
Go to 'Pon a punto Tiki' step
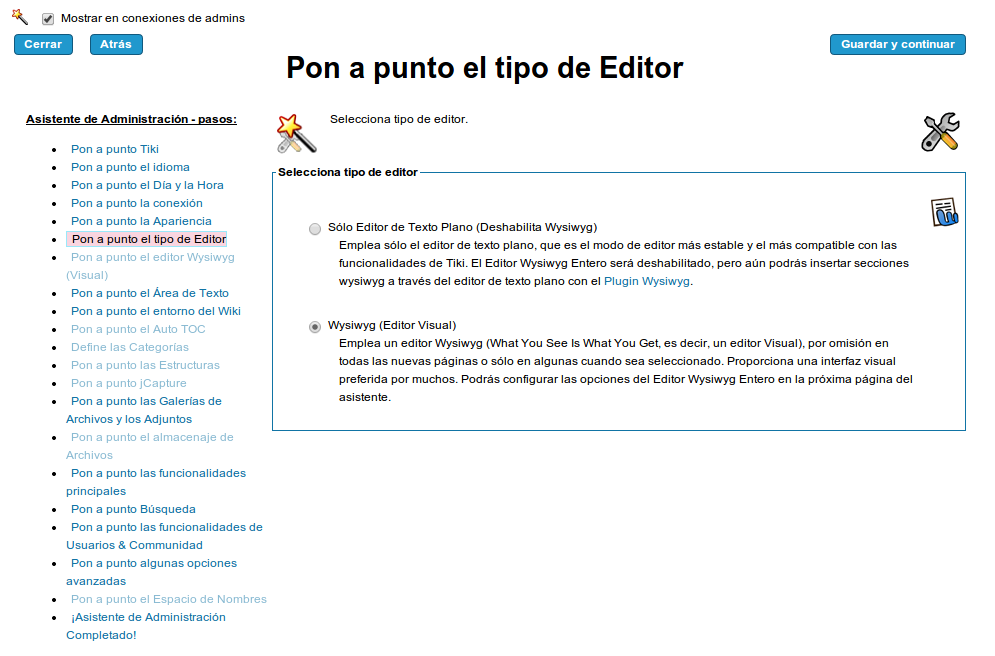coord(114,149)
